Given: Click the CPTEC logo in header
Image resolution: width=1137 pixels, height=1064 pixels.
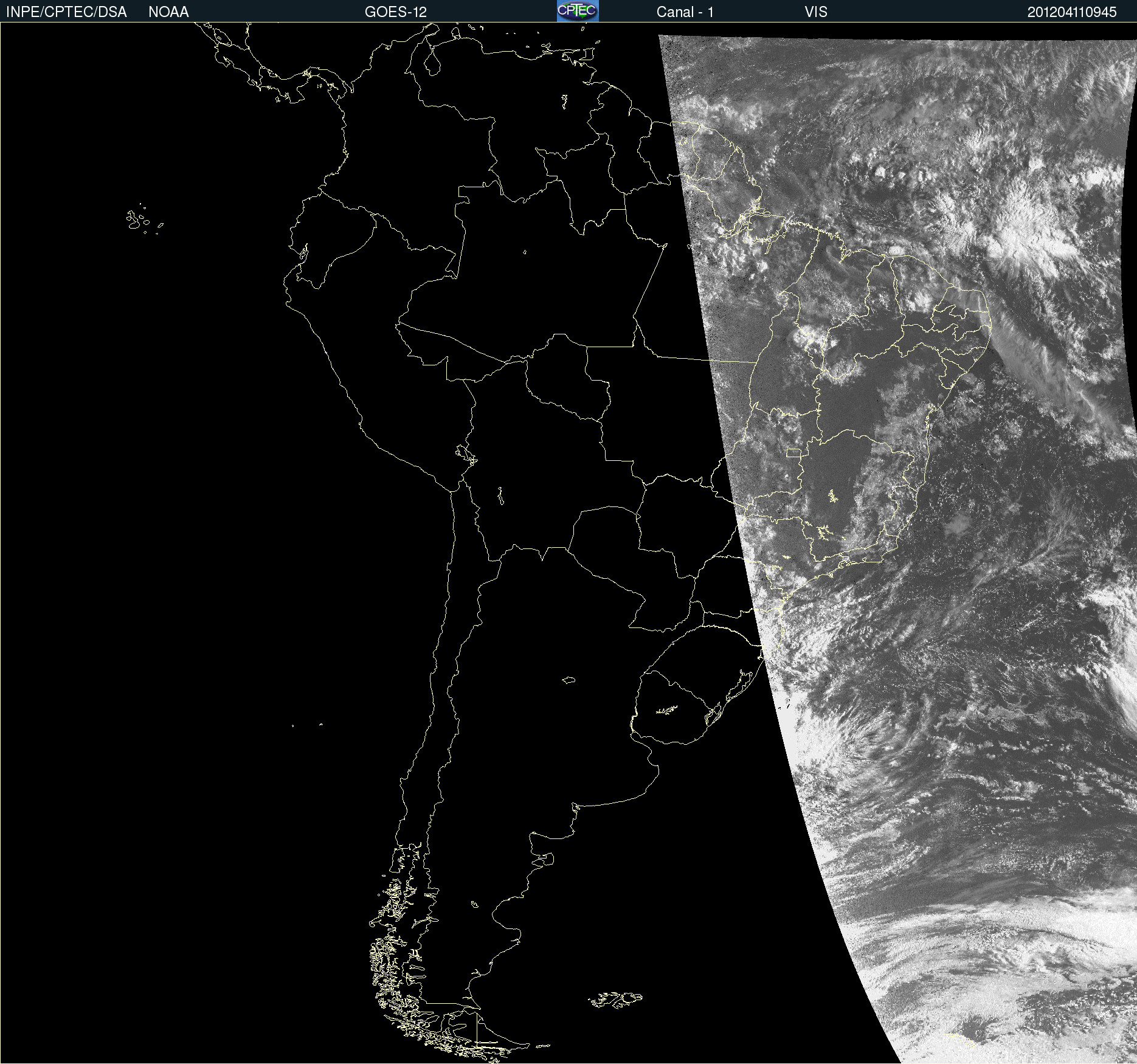Looking at the screenshot, I should [x=578, y=11].
